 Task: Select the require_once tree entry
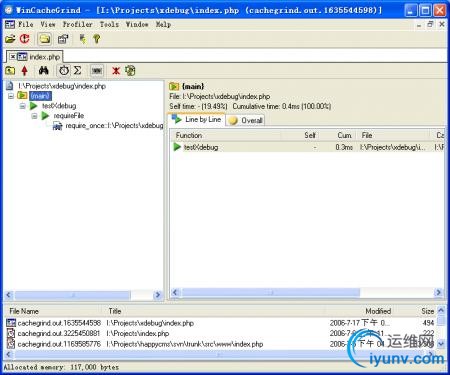114,126
